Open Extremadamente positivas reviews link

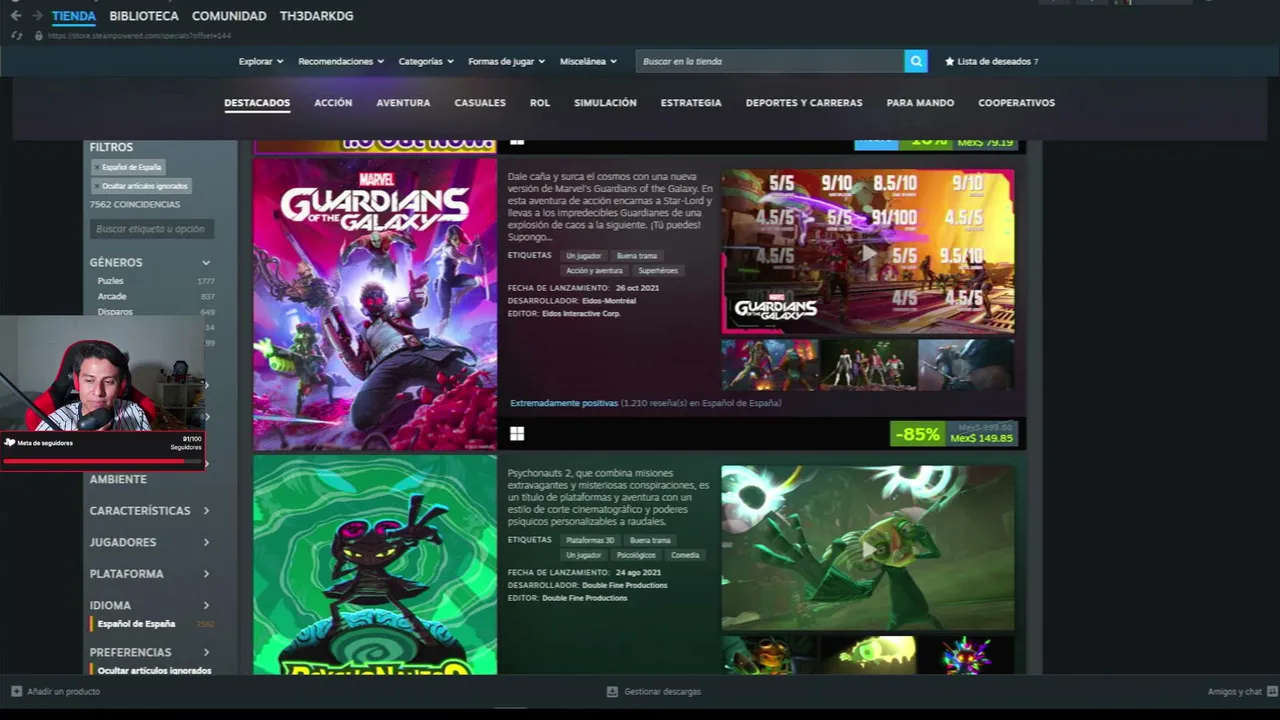pos(564,403)
